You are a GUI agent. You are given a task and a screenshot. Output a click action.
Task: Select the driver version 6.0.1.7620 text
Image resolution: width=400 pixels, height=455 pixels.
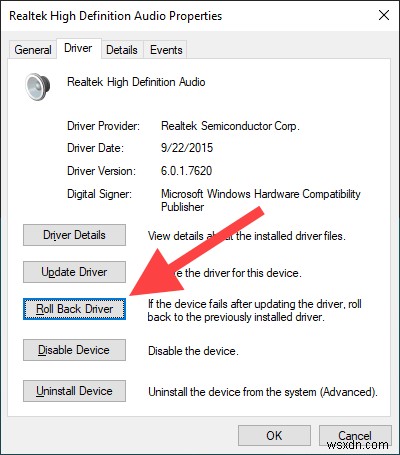[x=186, y=171]
